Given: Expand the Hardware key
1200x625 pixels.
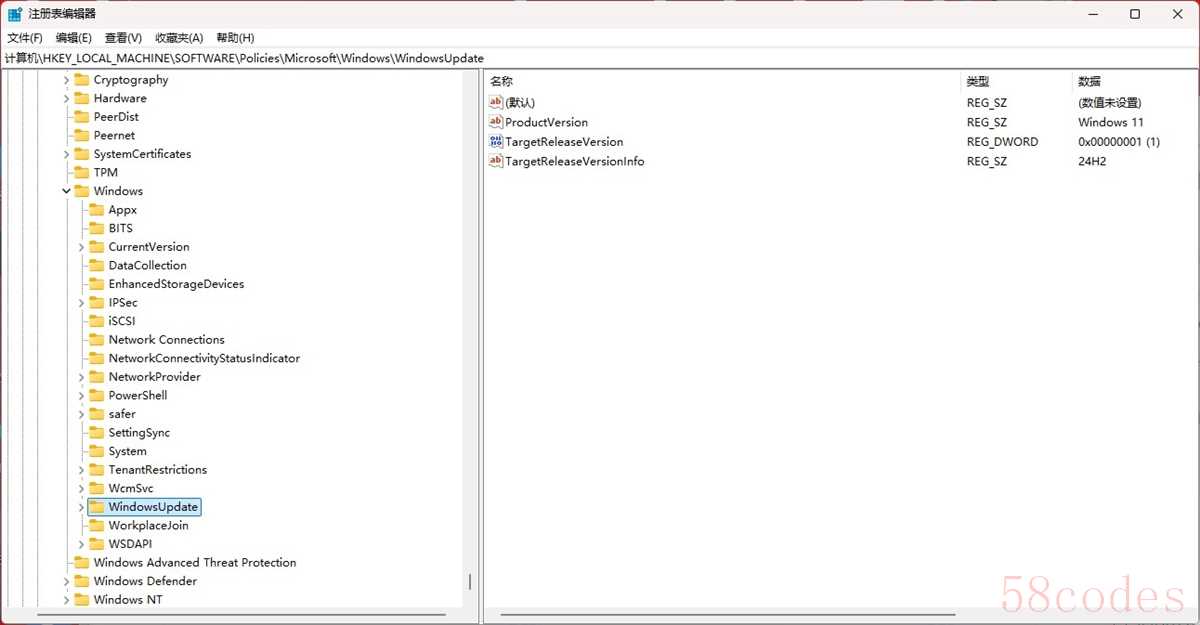Looking at the screenshot, I should pyautogui.click(x=67, y=98).
